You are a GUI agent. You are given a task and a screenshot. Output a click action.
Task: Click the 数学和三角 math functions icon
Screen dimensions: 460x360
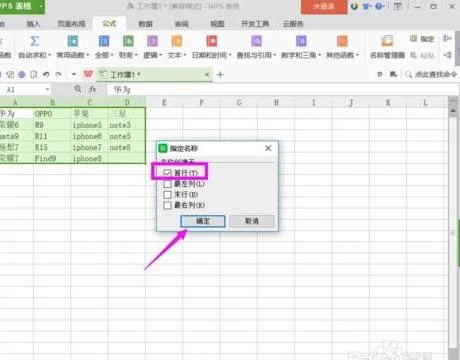[x=301, y=41]
